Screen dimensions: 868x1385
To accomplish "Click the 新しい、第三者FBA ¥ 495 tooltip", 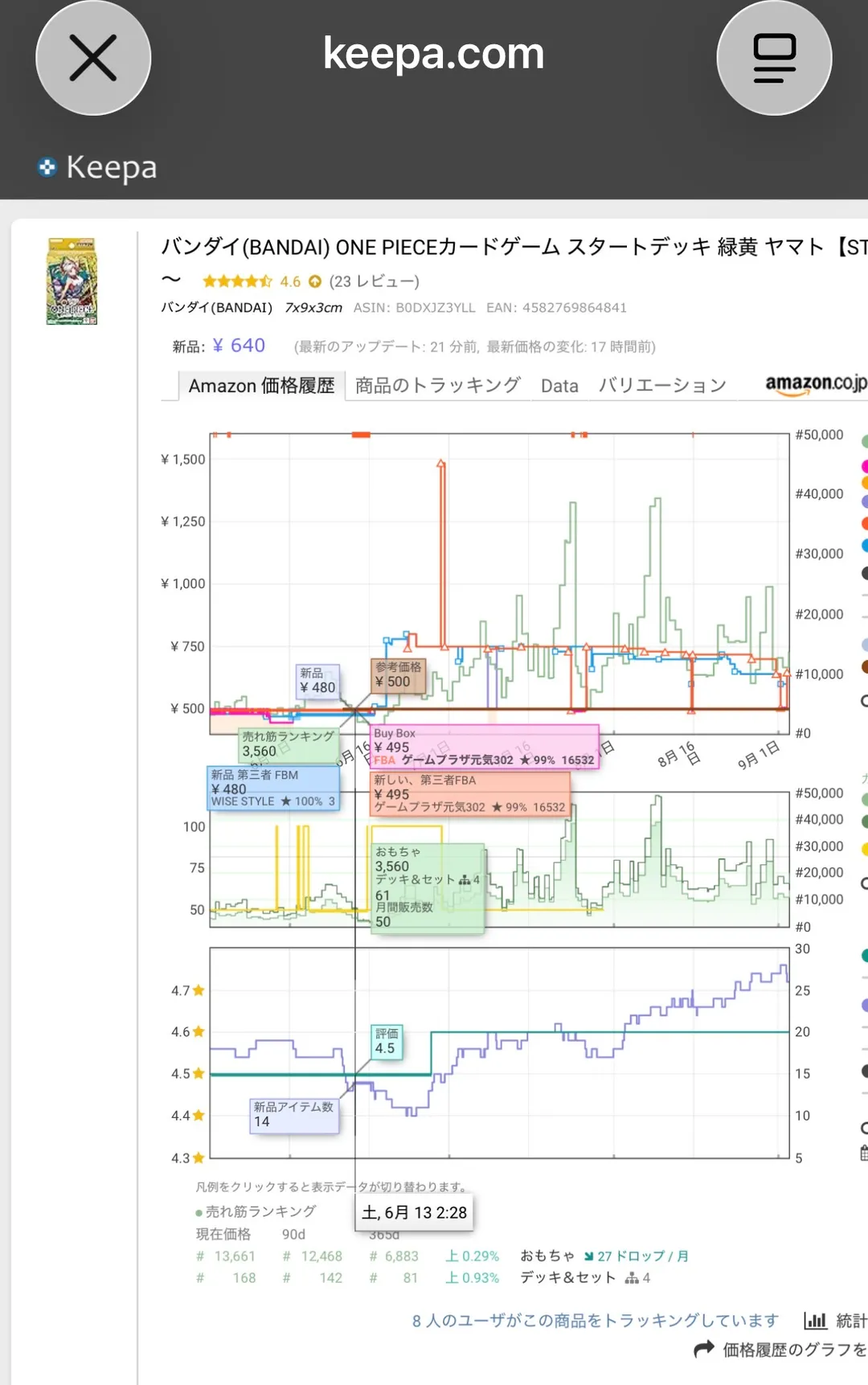I will click(470, 794).
